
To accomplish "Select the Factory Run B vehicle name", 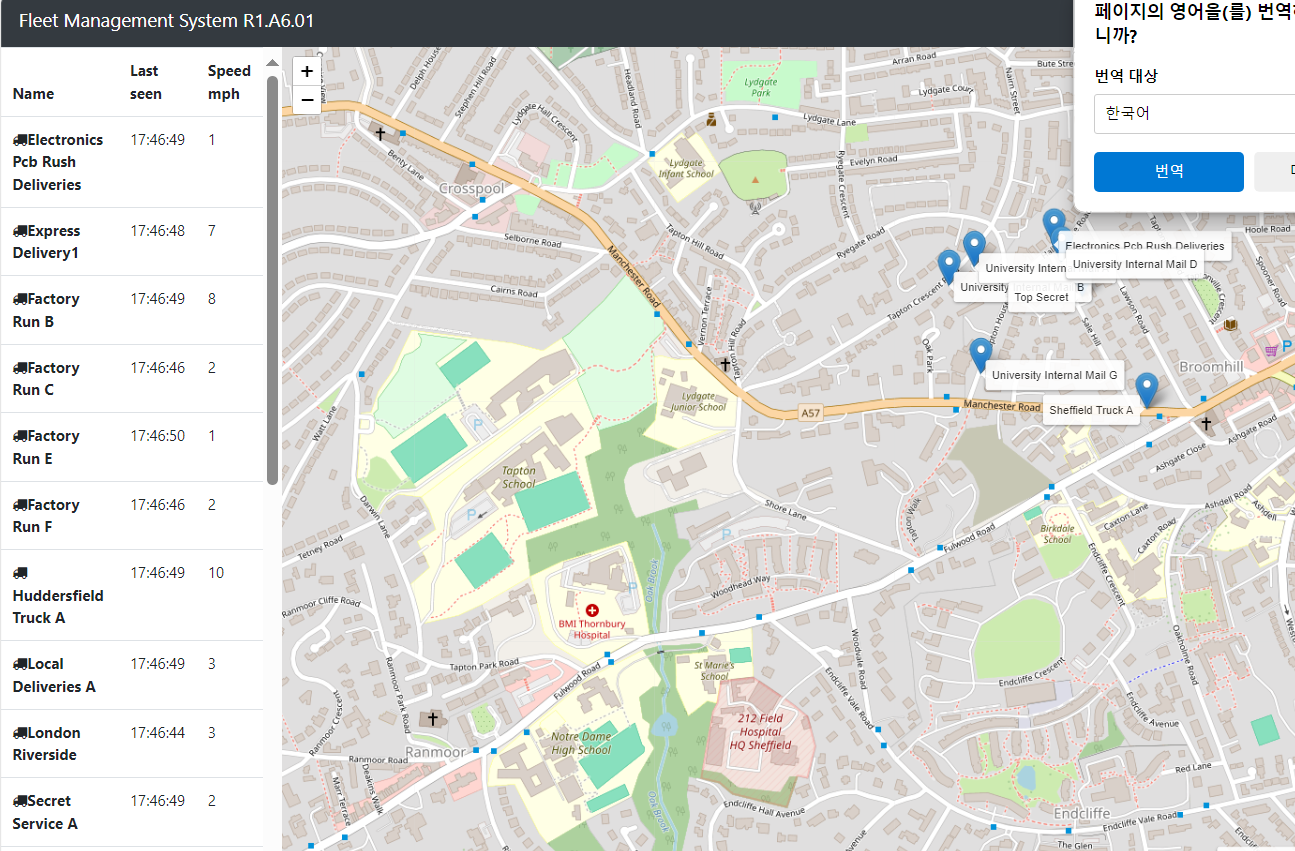I will pos(46,310).
